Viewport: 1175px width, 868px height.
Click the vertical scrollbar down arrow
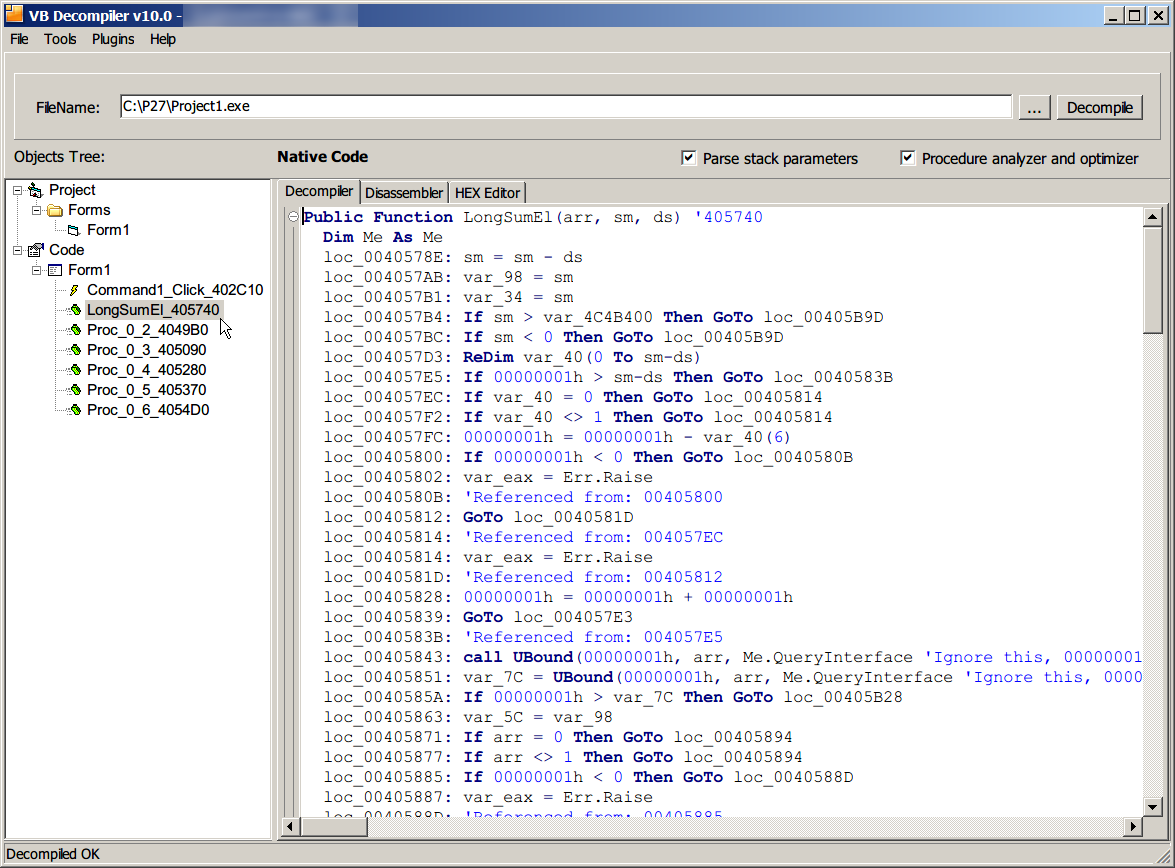pyautogui.click(x=1152, y=807)
